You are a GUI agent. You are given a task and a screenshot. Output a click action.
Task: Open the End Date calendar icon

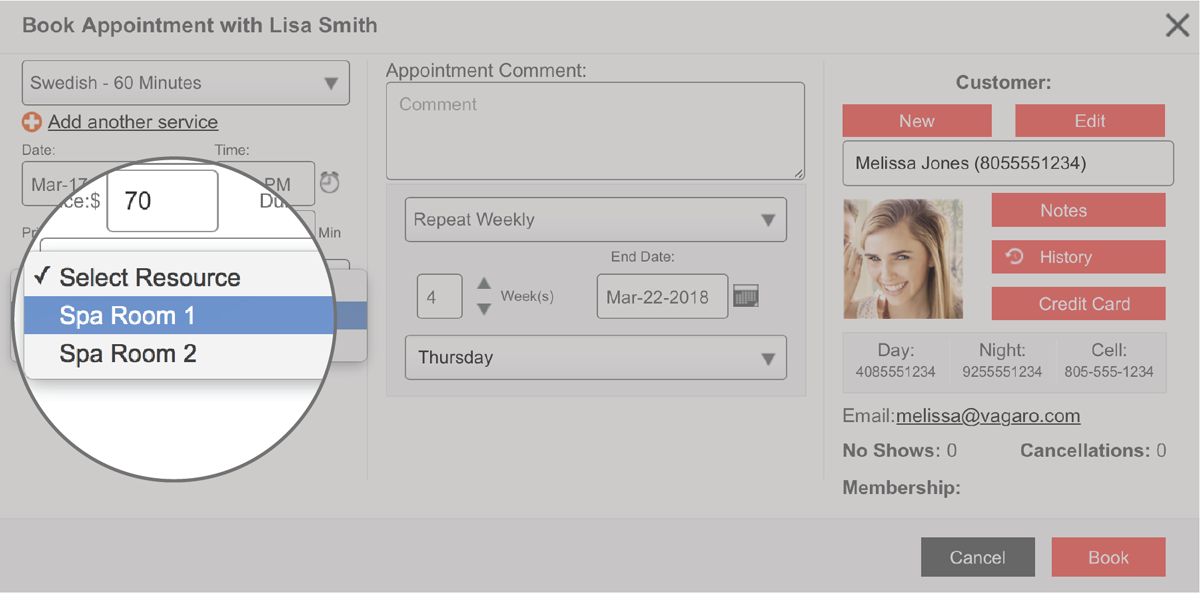pos(745,296)
